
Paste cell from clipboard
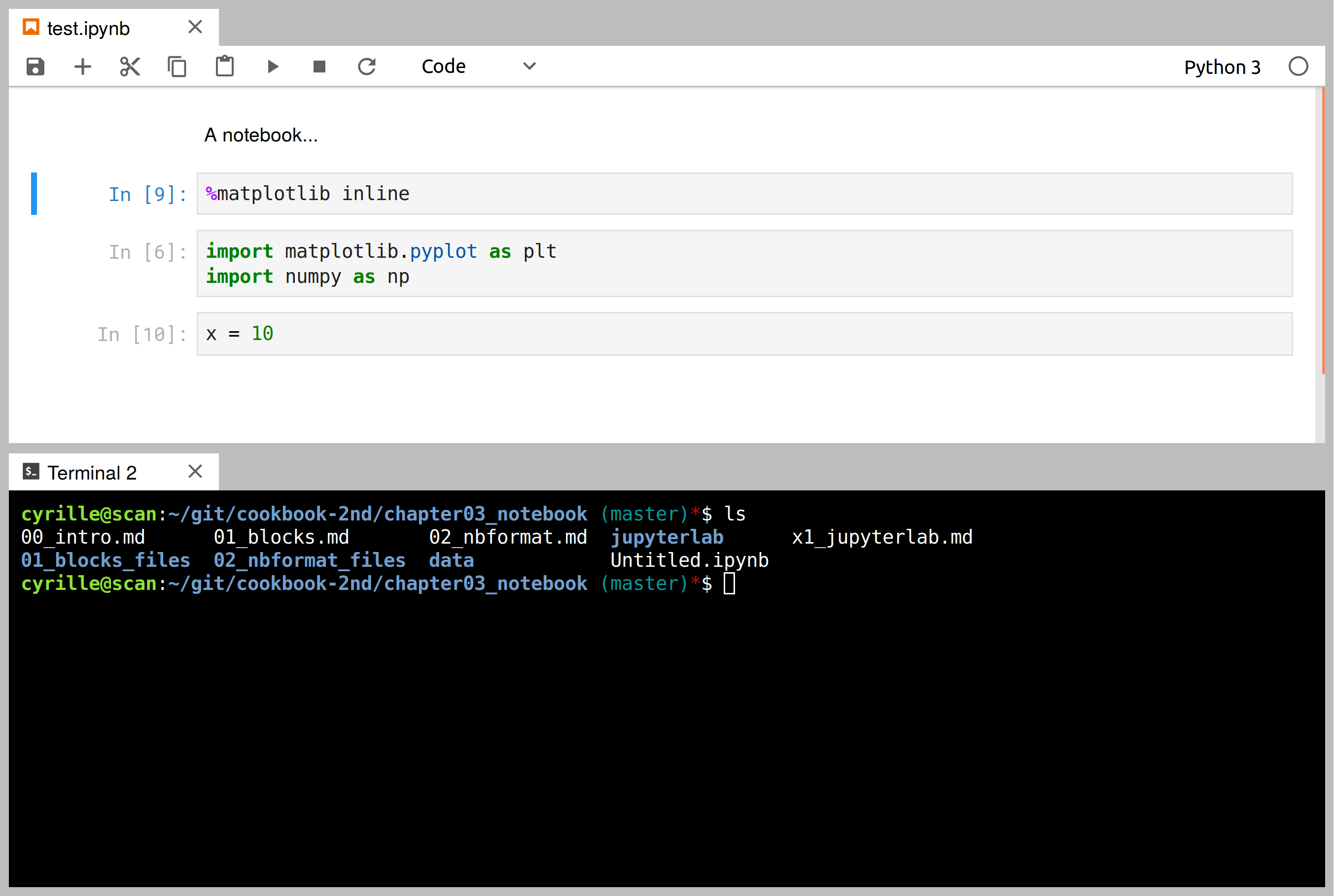pos(225,66)
